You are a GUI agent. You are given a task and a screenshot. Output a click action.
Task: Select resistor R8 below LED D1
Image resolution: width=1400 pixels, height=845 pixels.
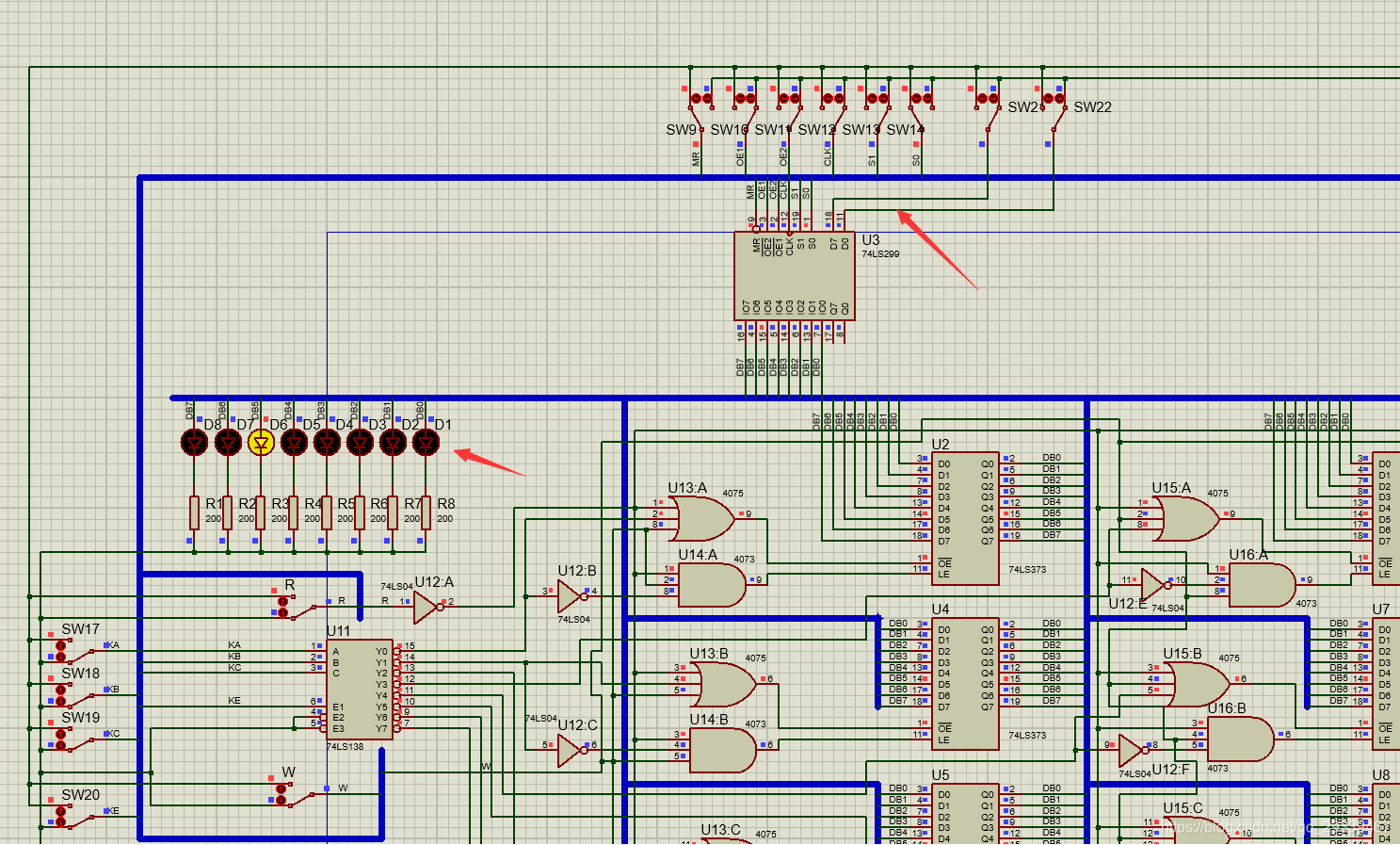426,513
